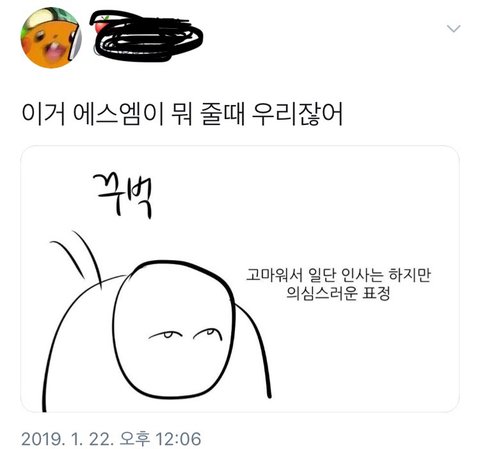Screen dimensions: 480x449
Task: Click the doodle character's left eye
Action: tap(165, 334)
